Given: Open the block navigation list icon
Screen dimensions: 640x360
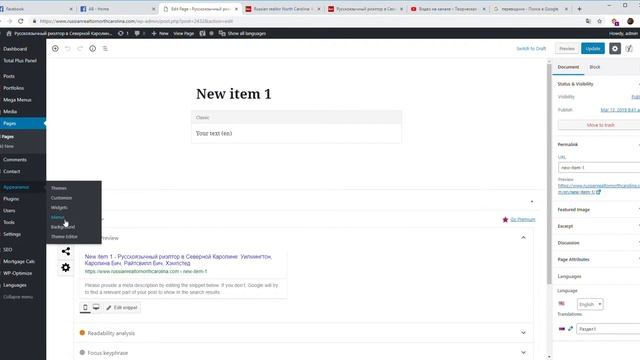Looking at the screenshot, I should (105, 49).
